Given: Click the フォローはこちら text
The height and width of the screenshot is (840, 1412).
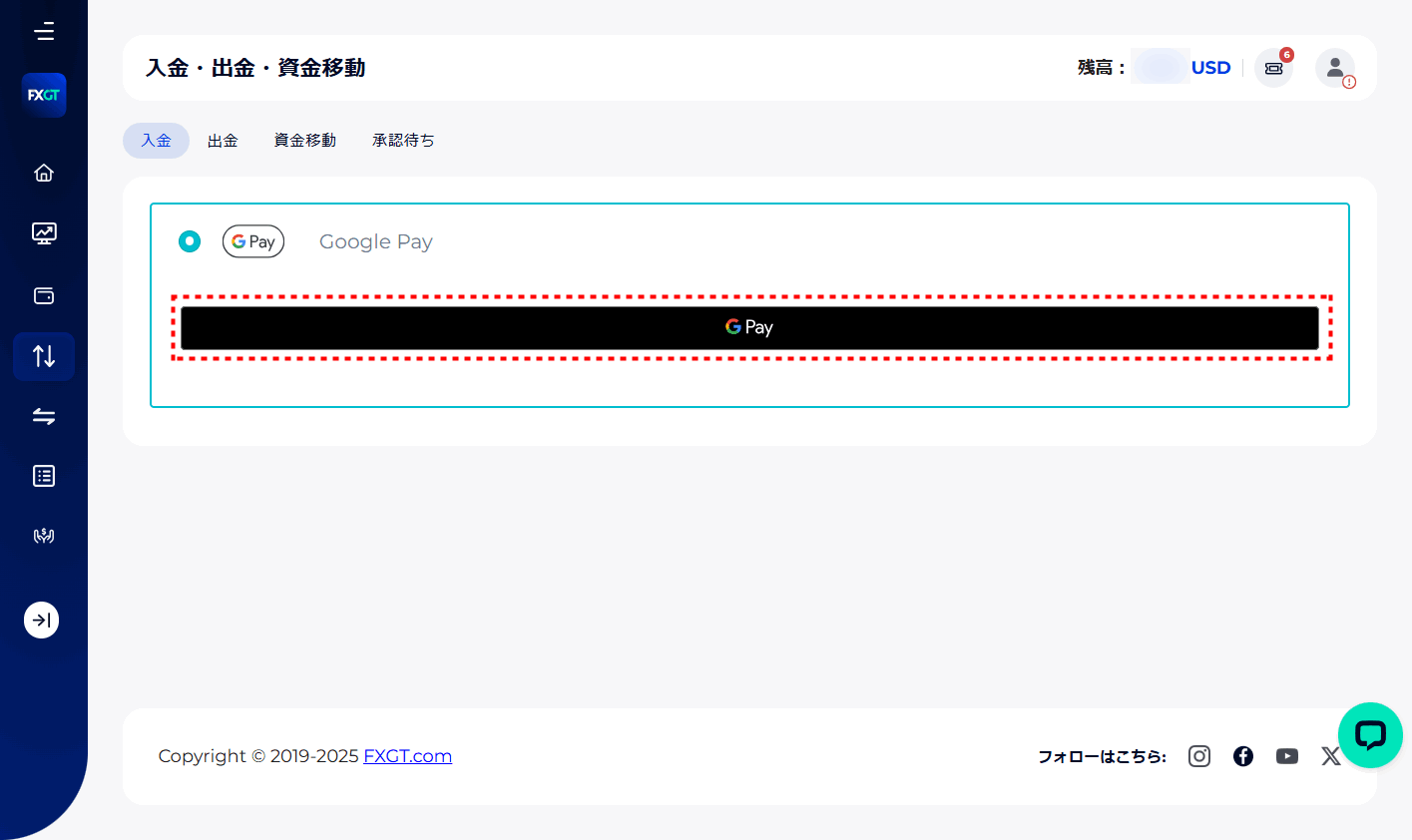Looking at the screenshot, I should pyautogui.click(x=1102, y=756).
